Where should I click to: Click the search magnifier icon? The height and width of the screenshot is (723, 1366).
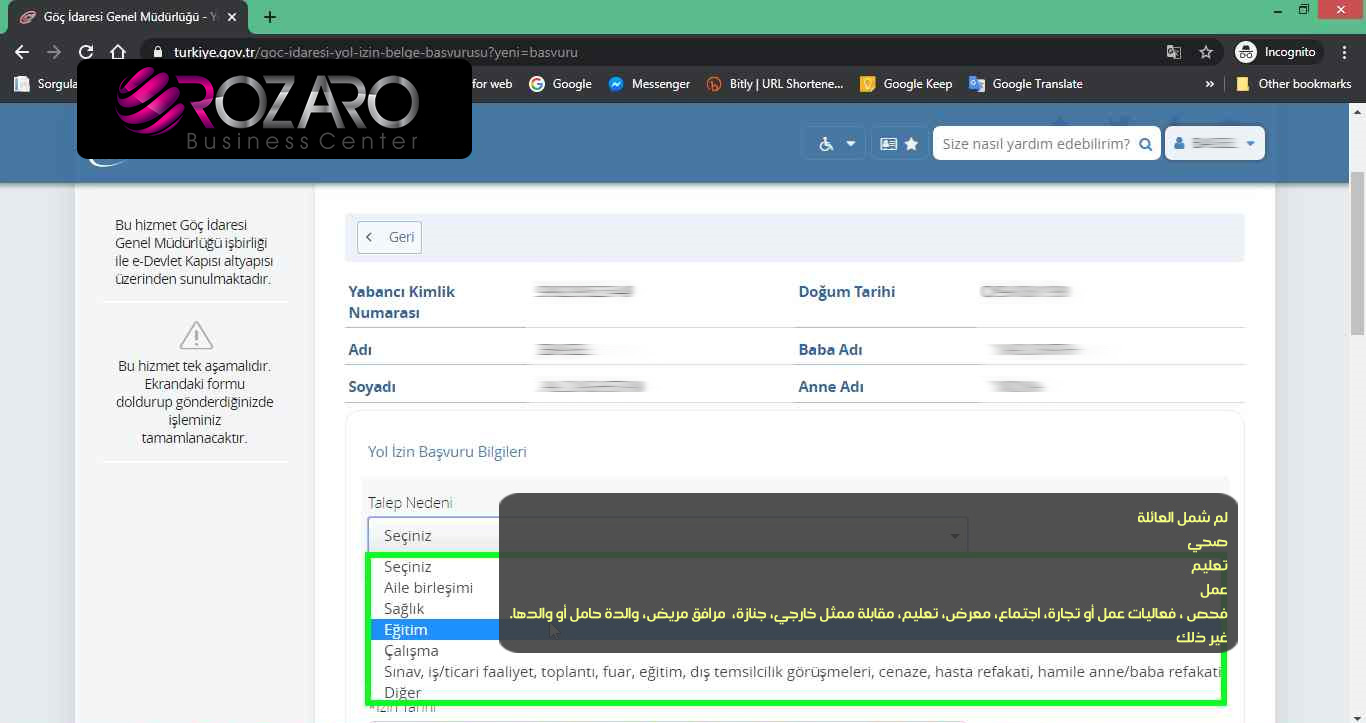[1147, 143]
